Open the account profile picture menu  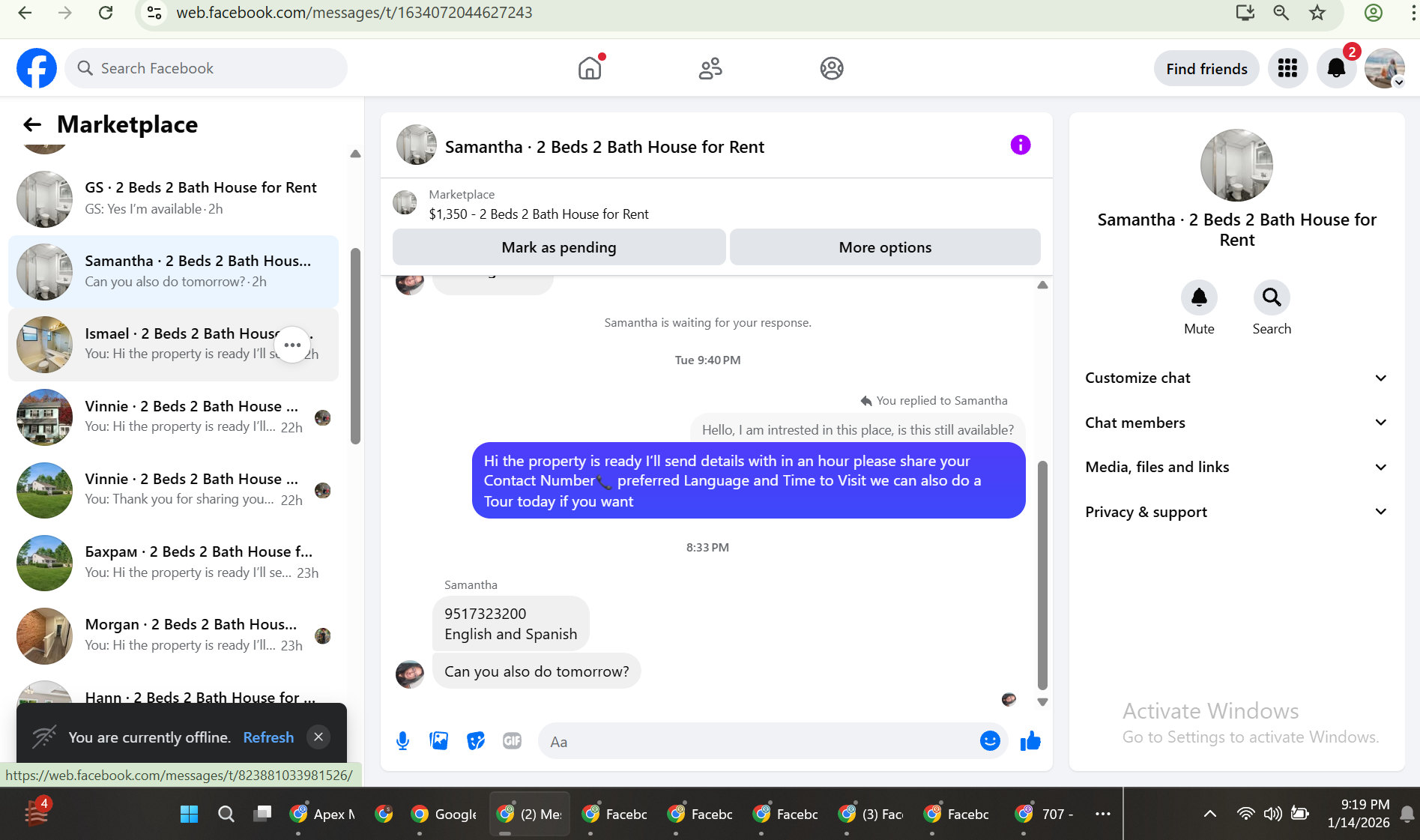point(1384,68)
